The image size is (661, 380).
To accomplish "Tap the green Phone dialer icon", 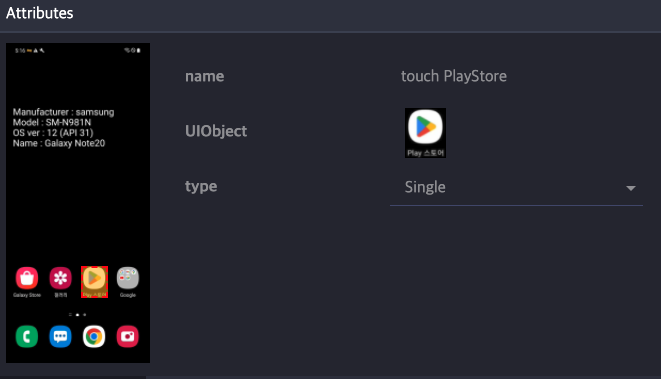I will (27, 337).
